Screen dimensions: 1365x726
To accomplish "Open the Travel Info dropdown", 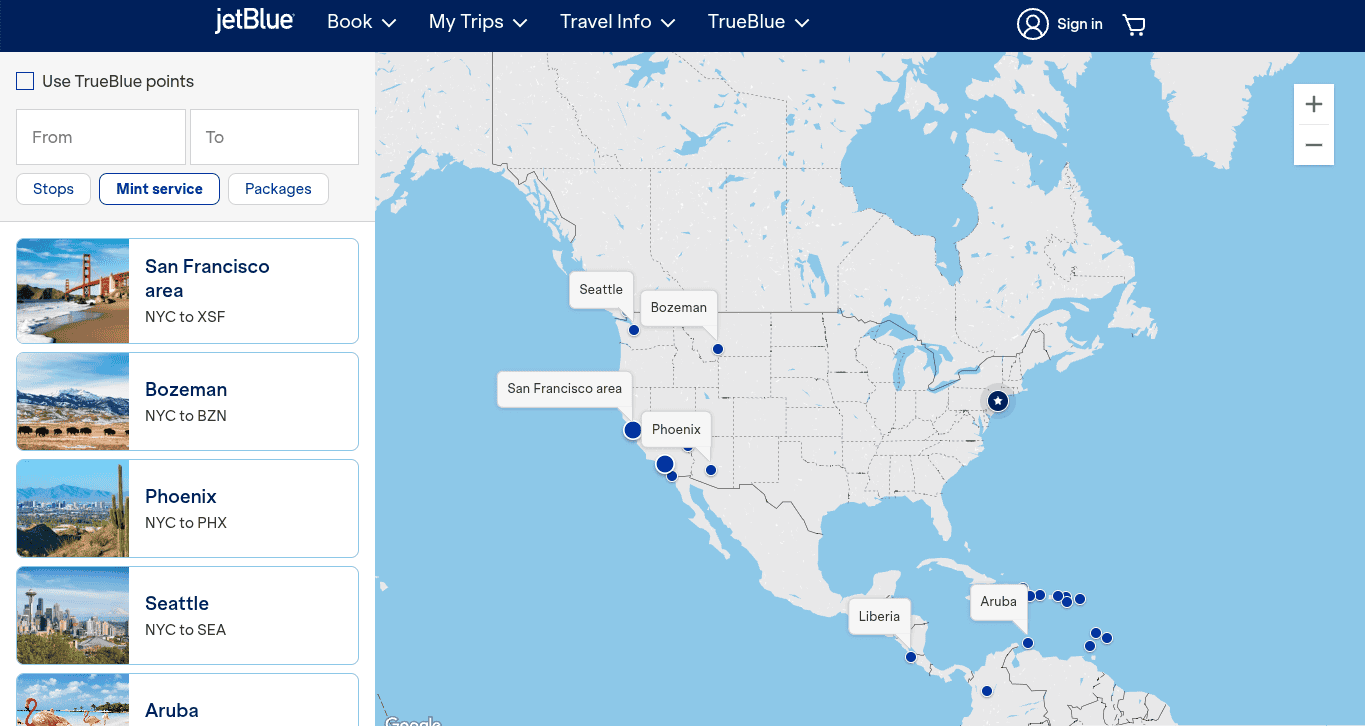I will [x=617, y=22].
